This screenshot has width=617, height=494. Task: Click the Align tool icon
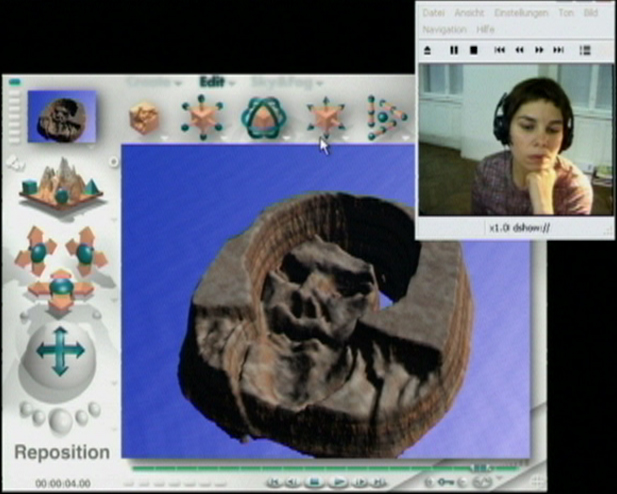386,118
